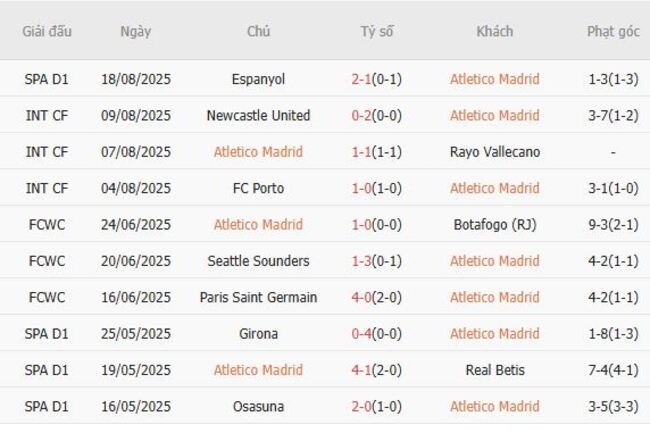Open Real Betis team link

[494, 370]
